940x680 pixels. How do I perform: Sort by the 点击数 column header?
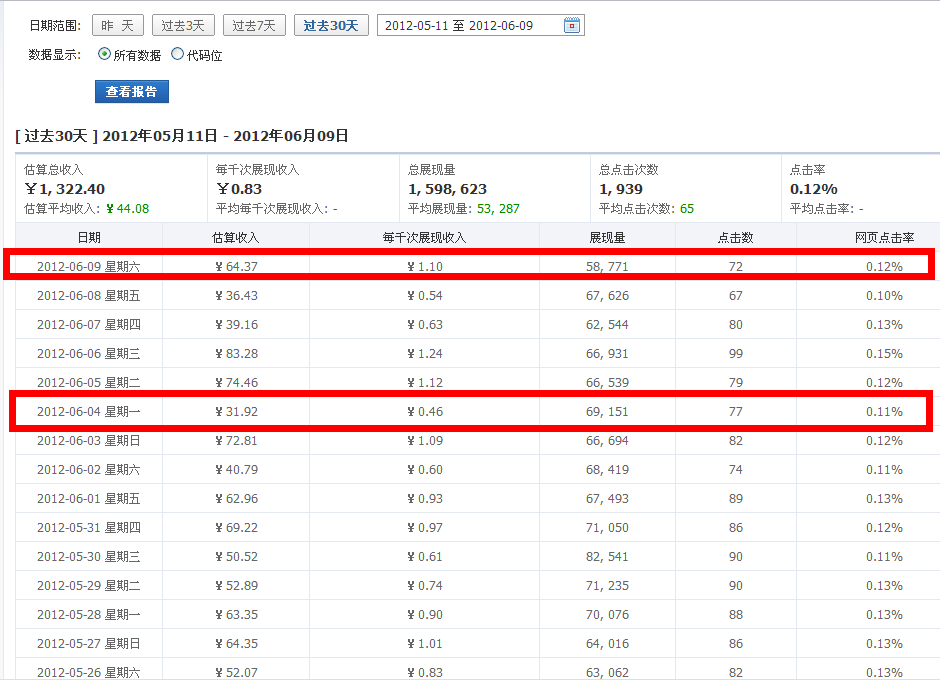click(736, 237)
